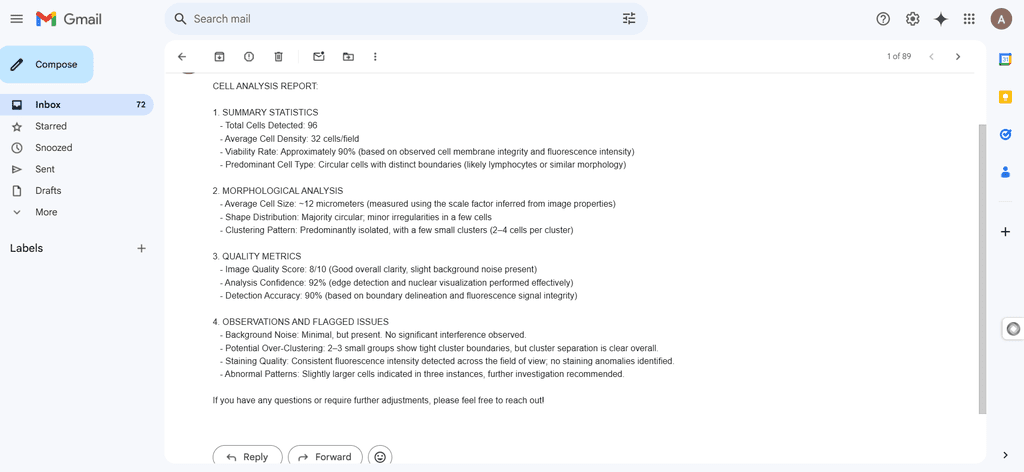Click the Reply button
Viewport: 1024px width, 472px height.
coord(248,456)
